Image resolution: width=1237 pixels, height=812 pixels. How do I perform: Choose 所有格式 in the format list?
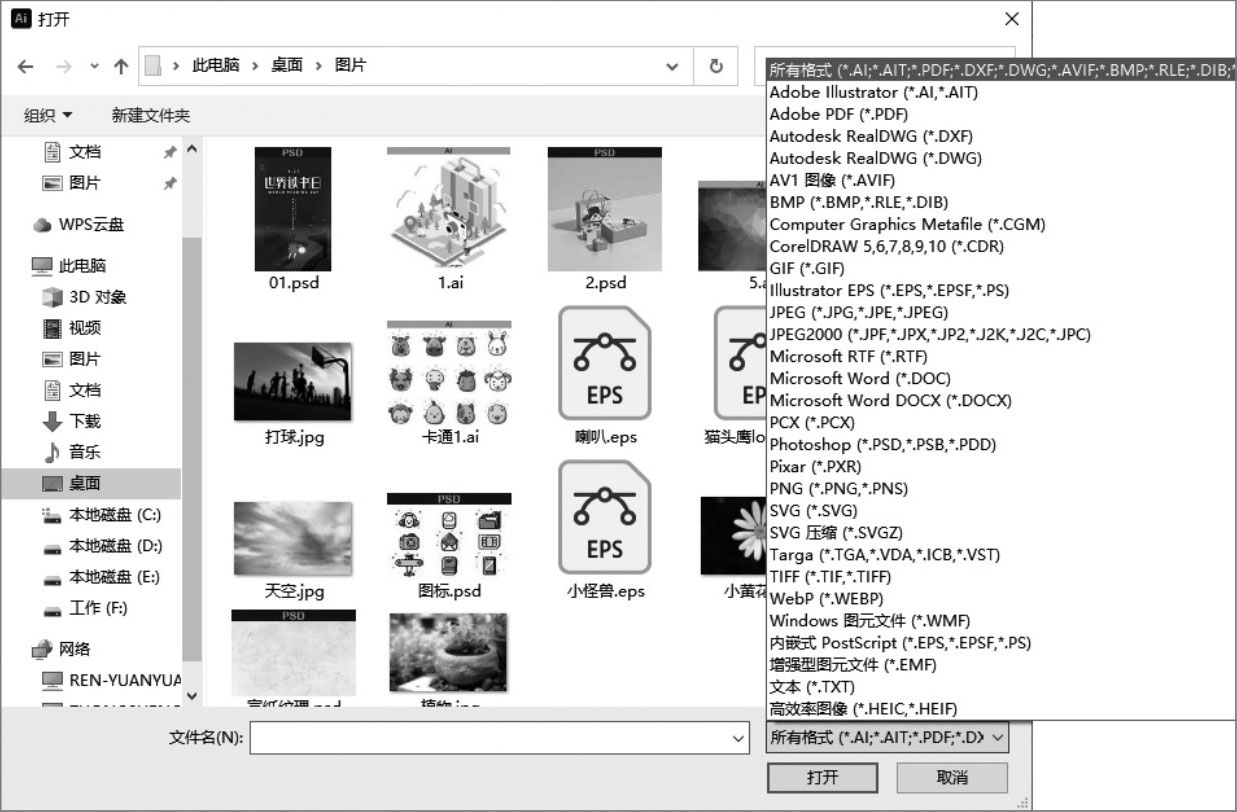[1001, 70]
